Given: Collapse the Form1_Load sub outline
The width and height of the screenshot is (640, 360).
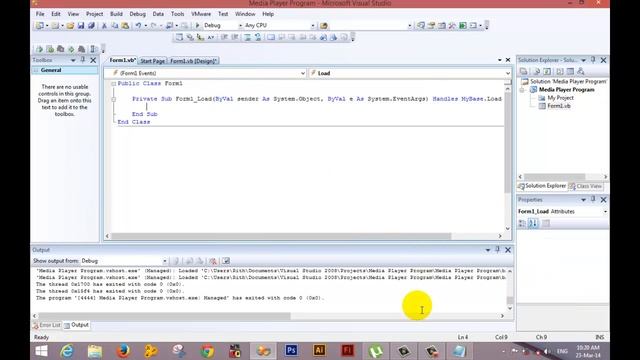Looking at the screenshot, I should (113, 99).
